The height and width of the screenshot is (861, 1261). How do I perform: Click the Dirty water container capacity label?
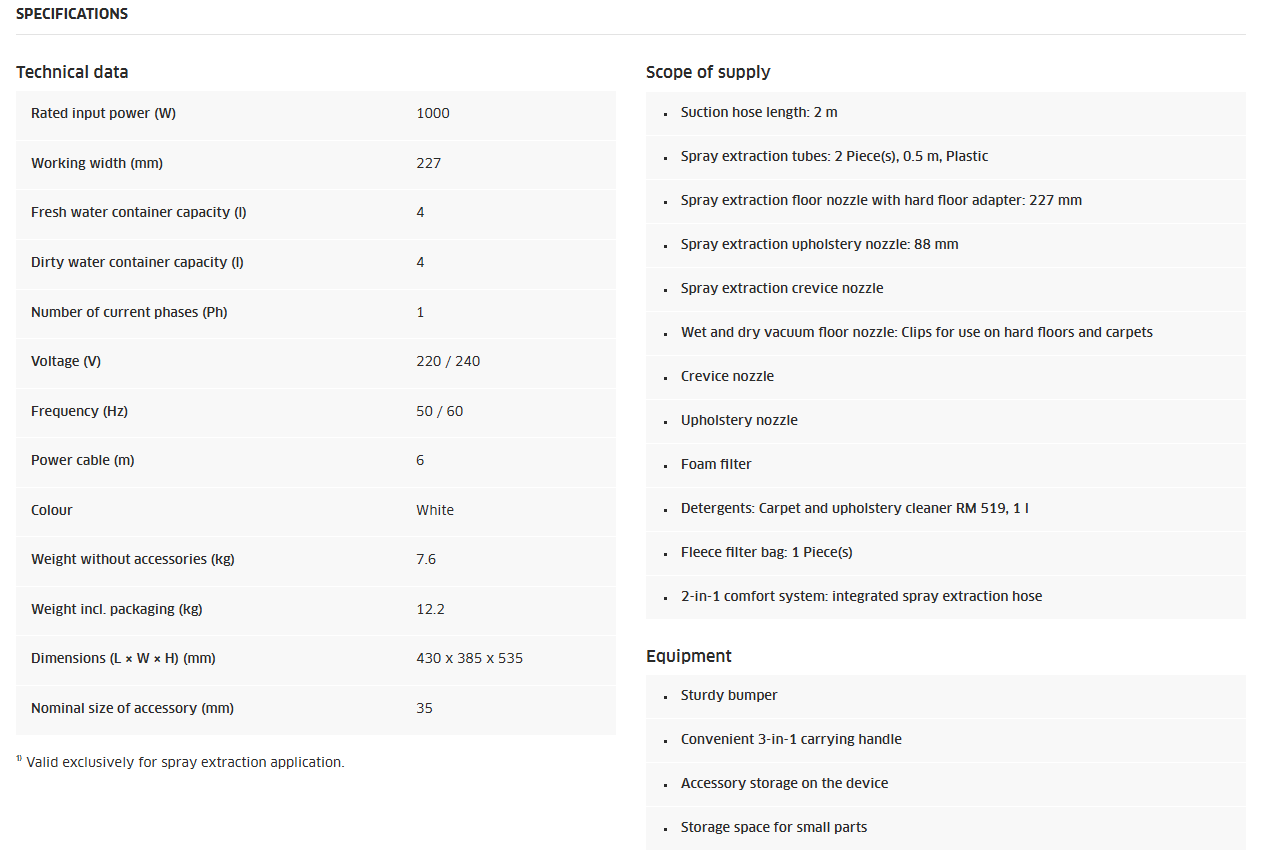[137, 262]
